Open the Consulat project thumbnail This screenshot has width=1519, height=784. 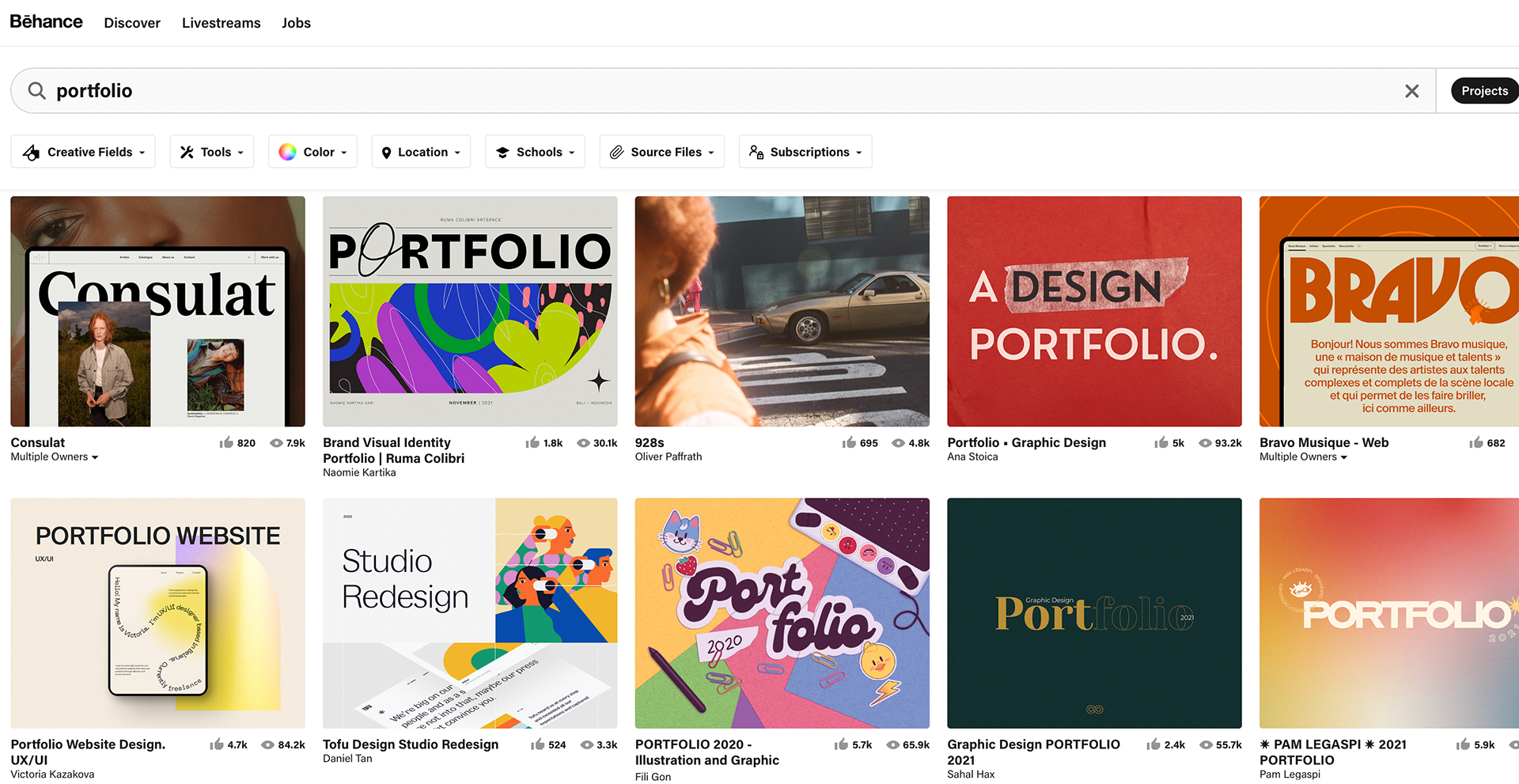pyautogui.click(x=157, y=312)
